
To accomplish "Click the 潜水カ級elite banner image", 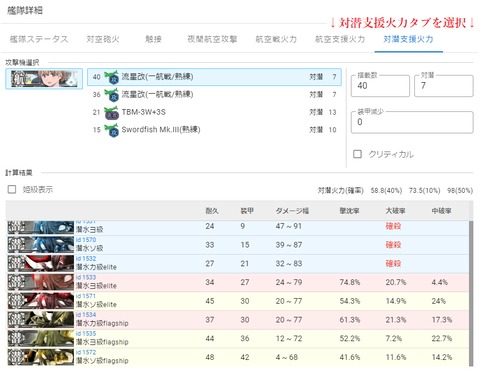I will coord(41,264).
